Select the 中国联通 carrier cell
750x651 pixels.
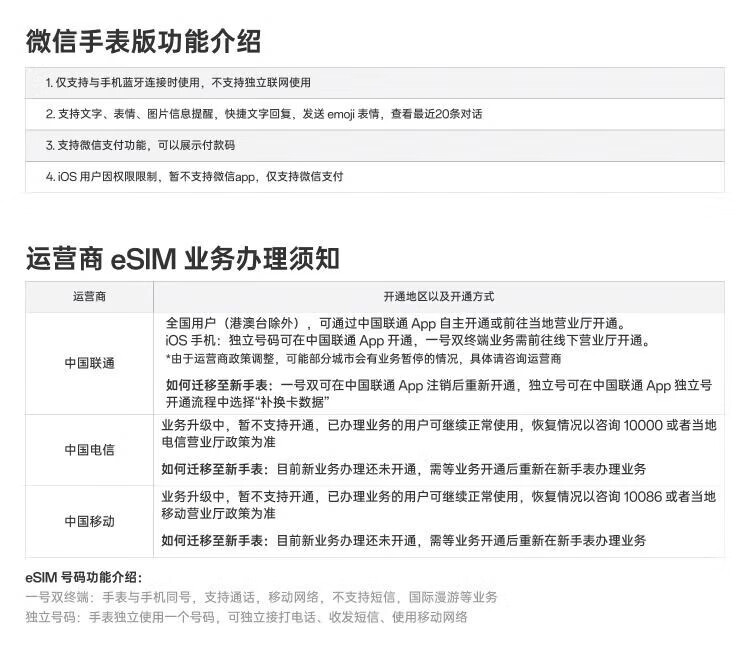(89, 363)
